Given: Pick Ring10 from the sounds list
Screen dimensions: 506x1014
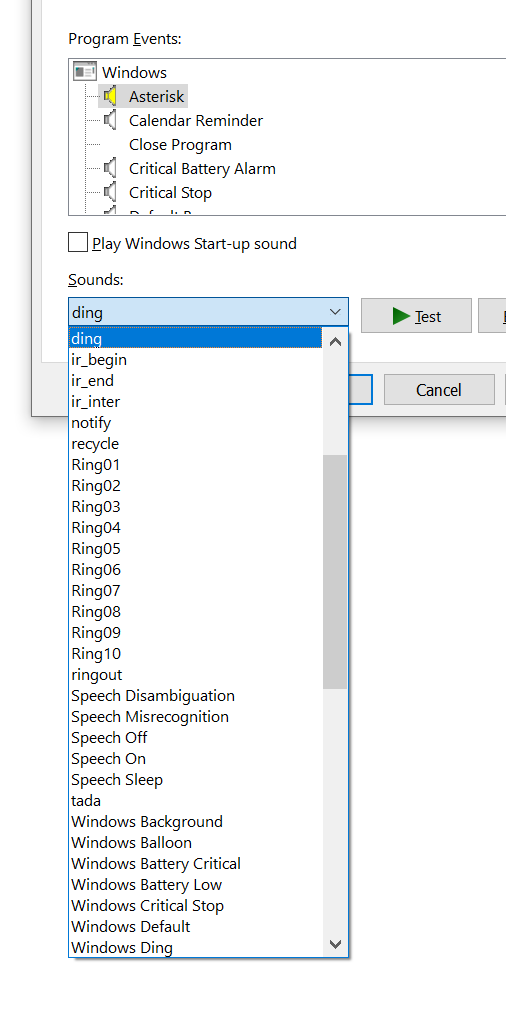Looking at the screenshot, I should 195,654.
